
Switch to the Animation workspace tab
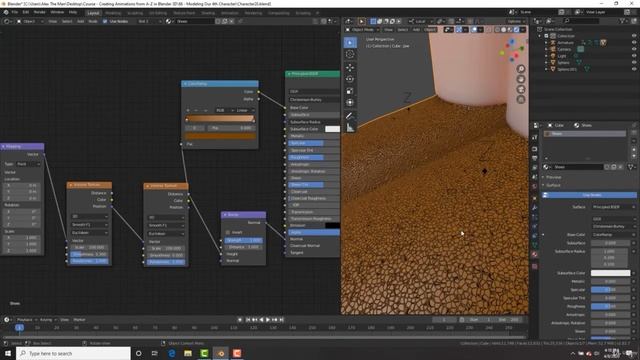(x=230, y=13)
